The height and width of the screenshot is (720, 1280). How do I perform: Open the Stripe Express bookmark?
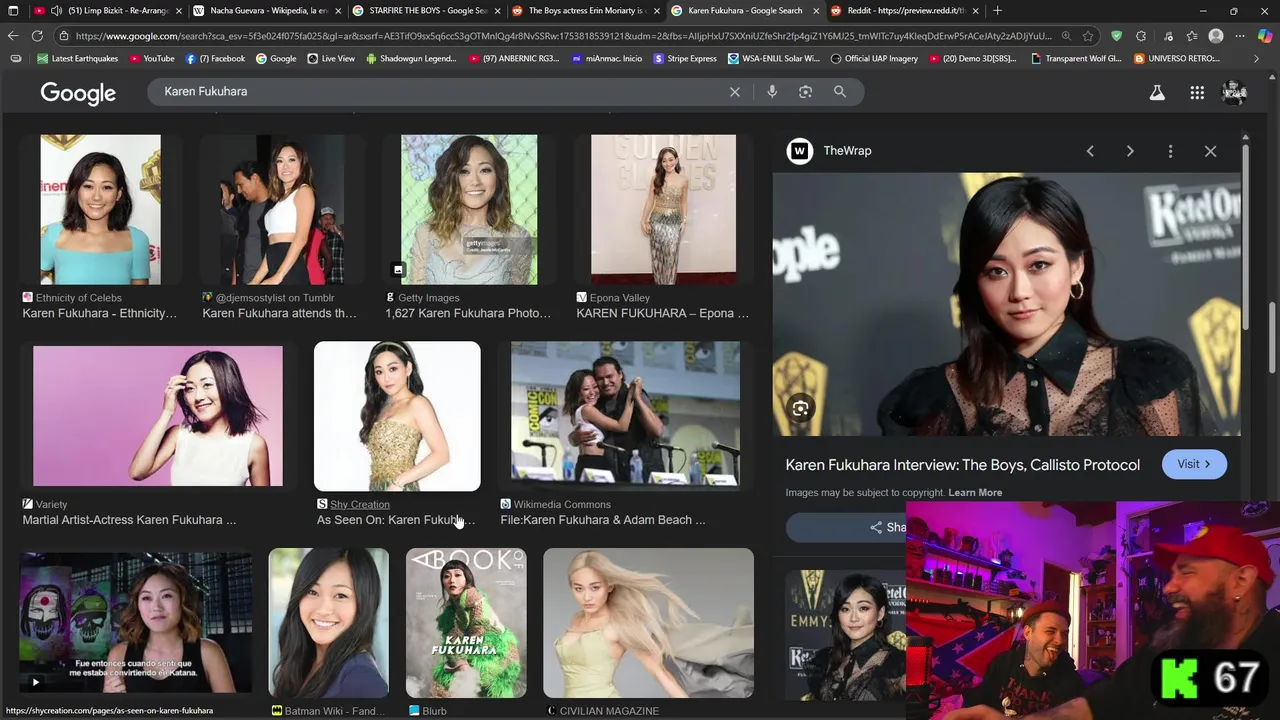685,59
